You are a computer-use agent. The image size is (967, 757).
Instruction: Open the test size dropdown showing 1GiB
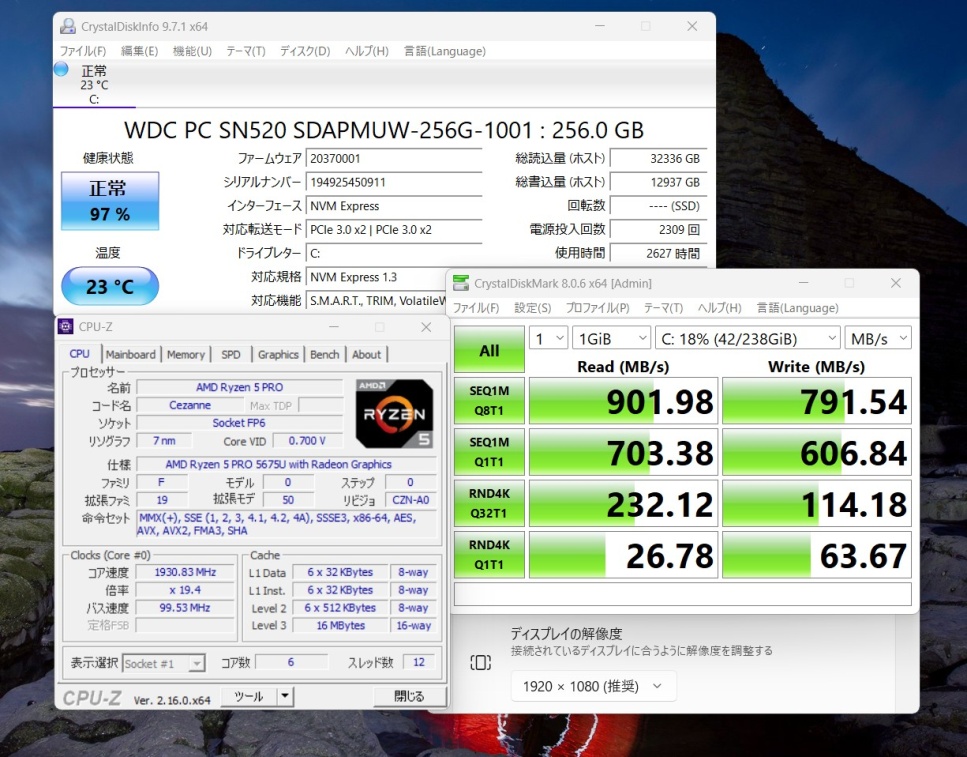tap(611, 338)
